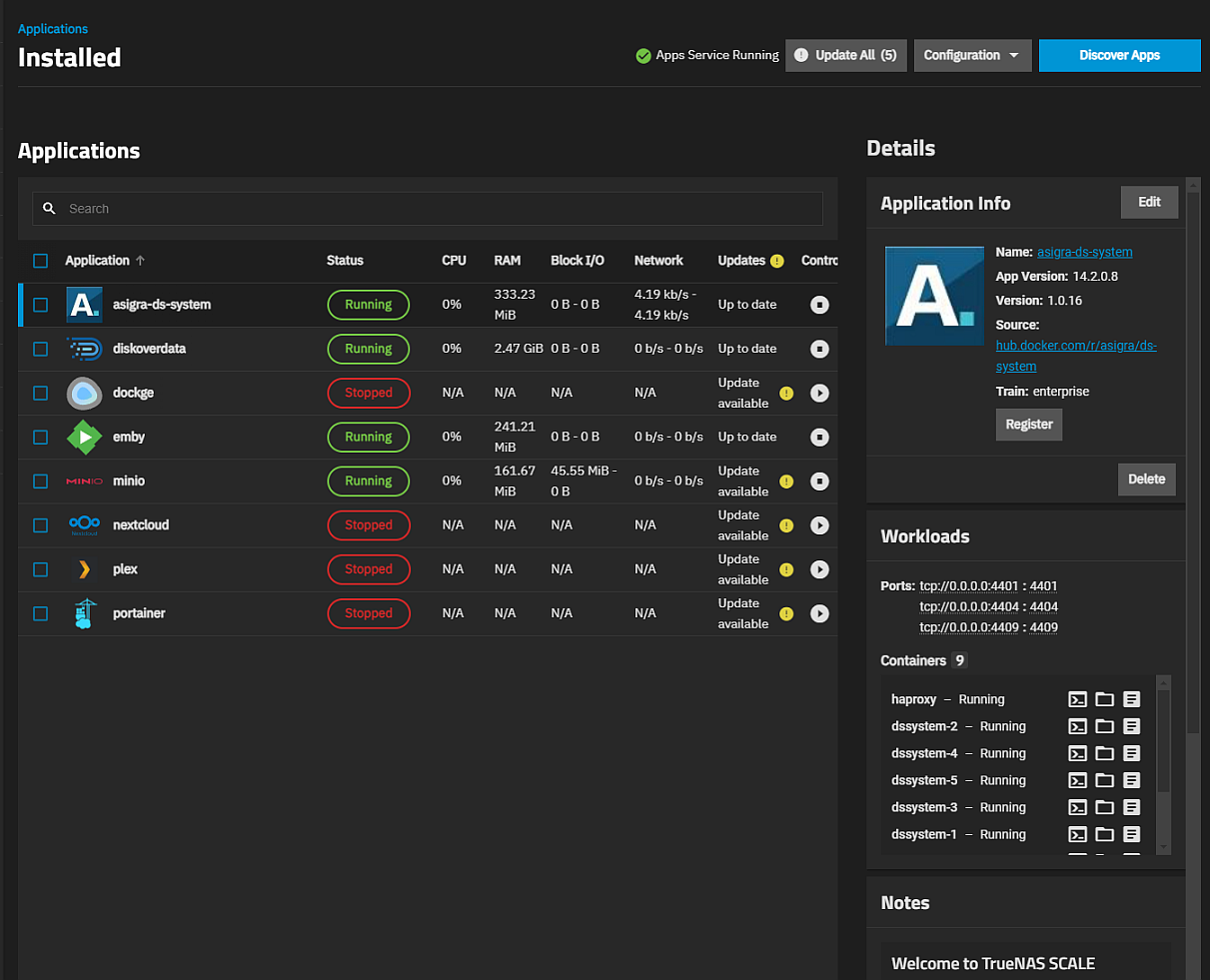This screenshot has width=1210, height=980.
Task: Select the minio row checkbox
Action: [40, 481]
